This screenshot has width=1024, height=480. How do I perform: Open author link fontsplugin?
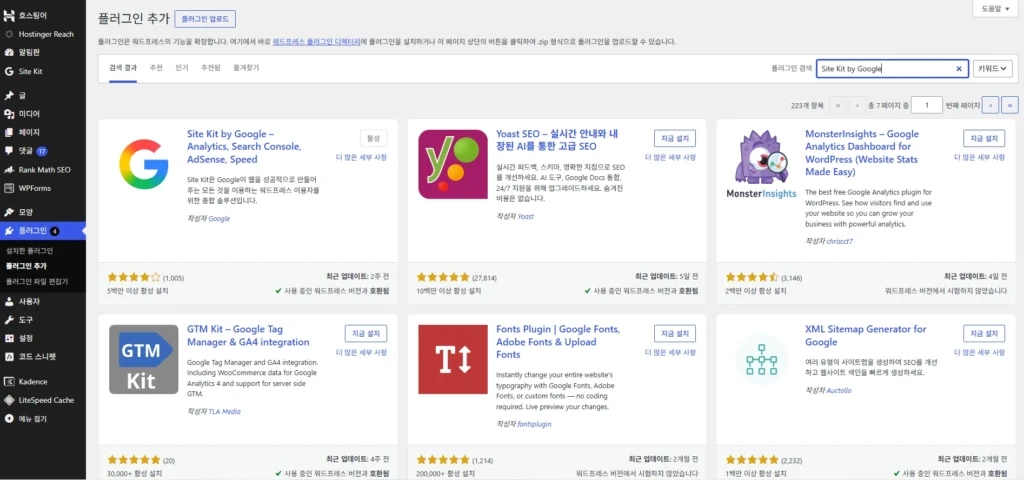click(534, 424)
